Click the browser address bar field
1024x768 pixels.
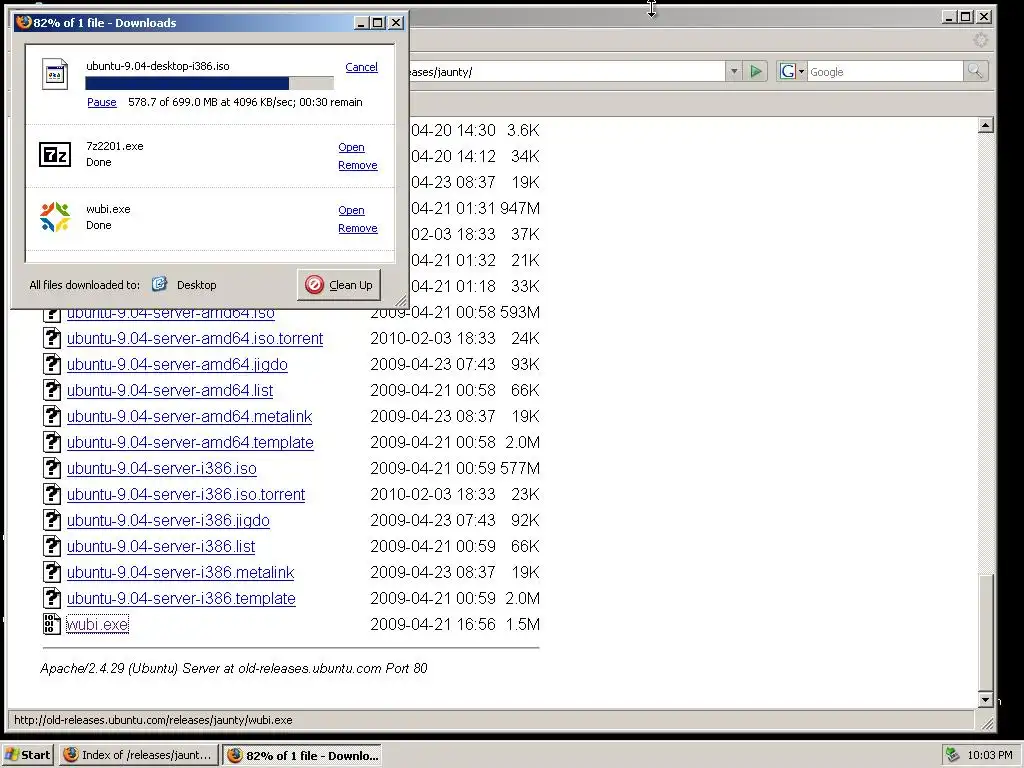(x=565, y=71)
